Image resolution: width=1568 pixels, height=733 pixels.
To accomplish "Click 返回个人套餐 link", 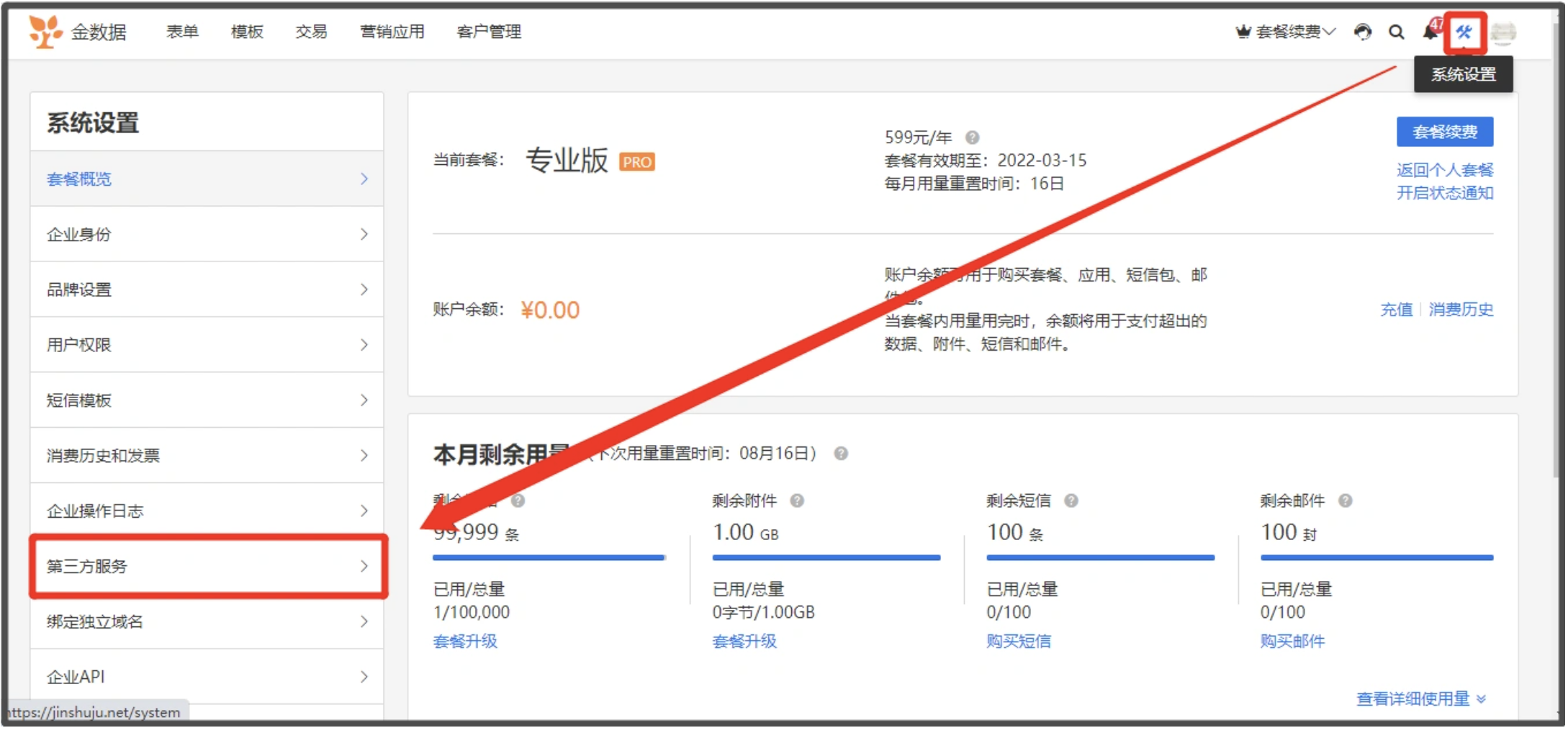I will [1444, 170].
